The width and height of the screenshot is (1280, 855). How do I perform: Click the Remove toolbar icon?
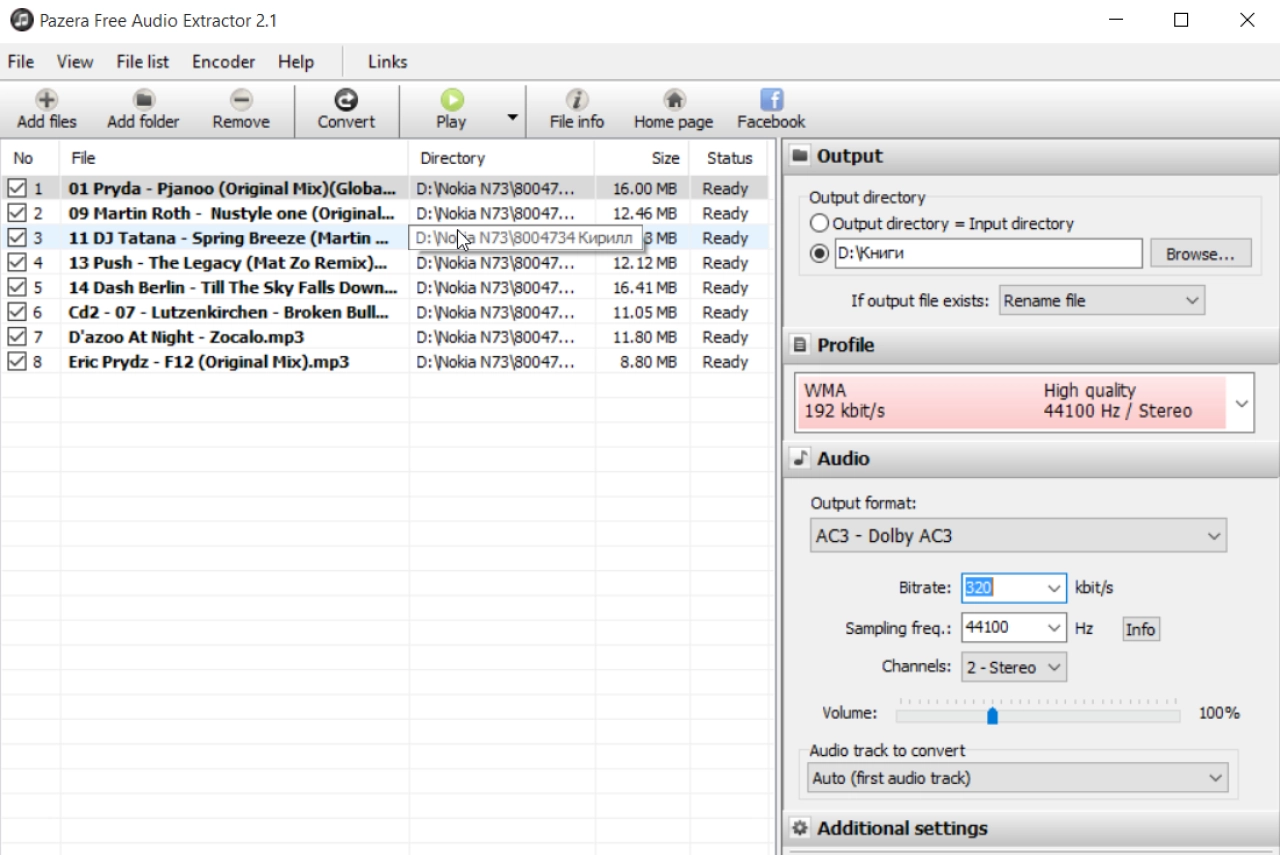point(241,99)
